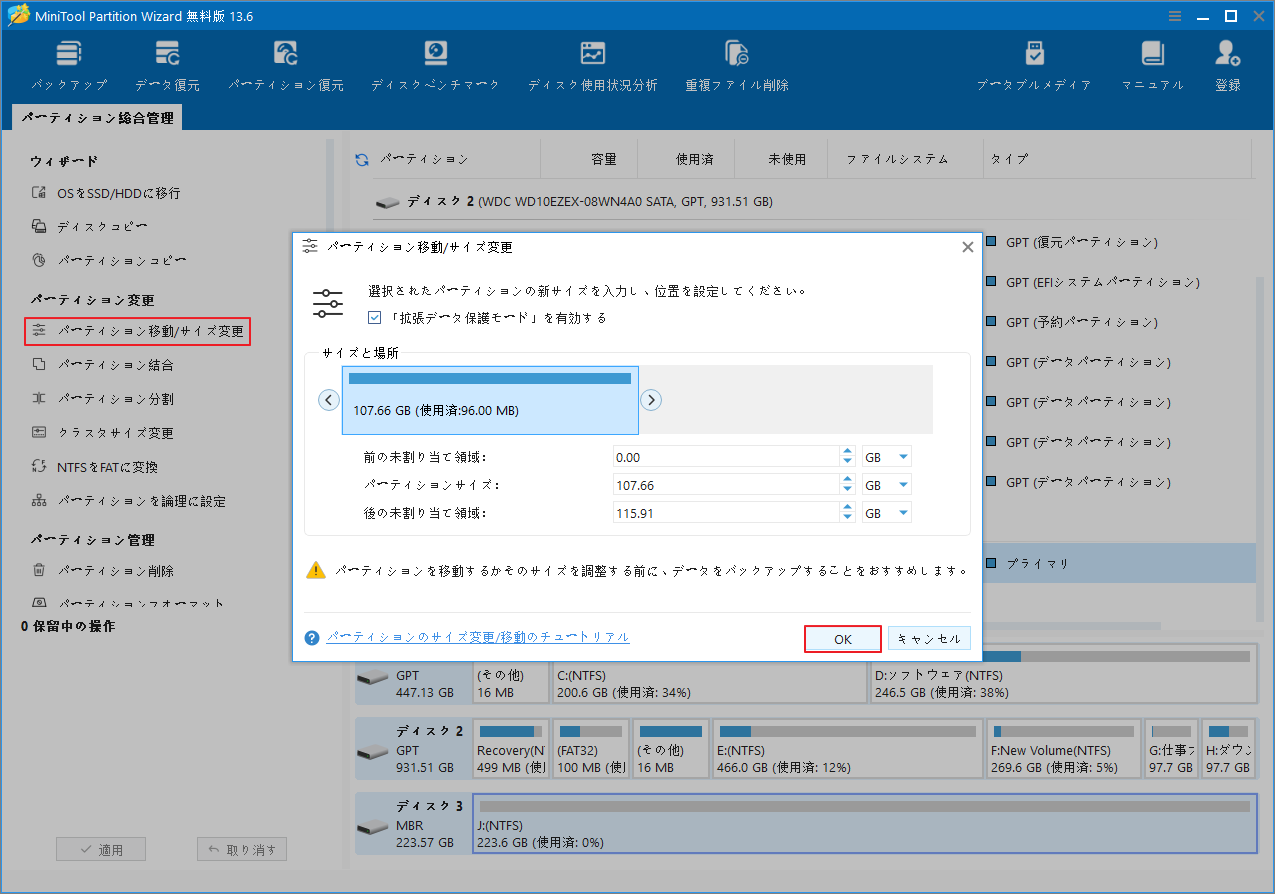Select the パーティション総合管理 tab
Viewport: 1275px width, 894px height.
97,118
